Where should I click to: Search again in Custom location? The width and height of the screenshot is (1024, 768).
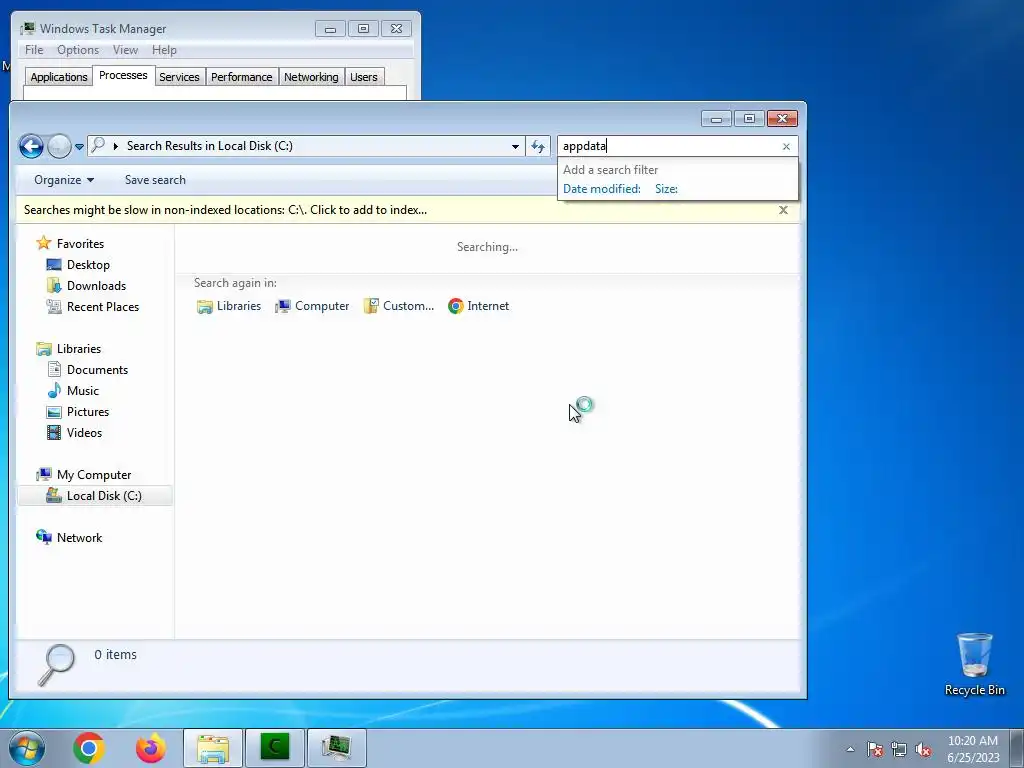click(398, 306)
